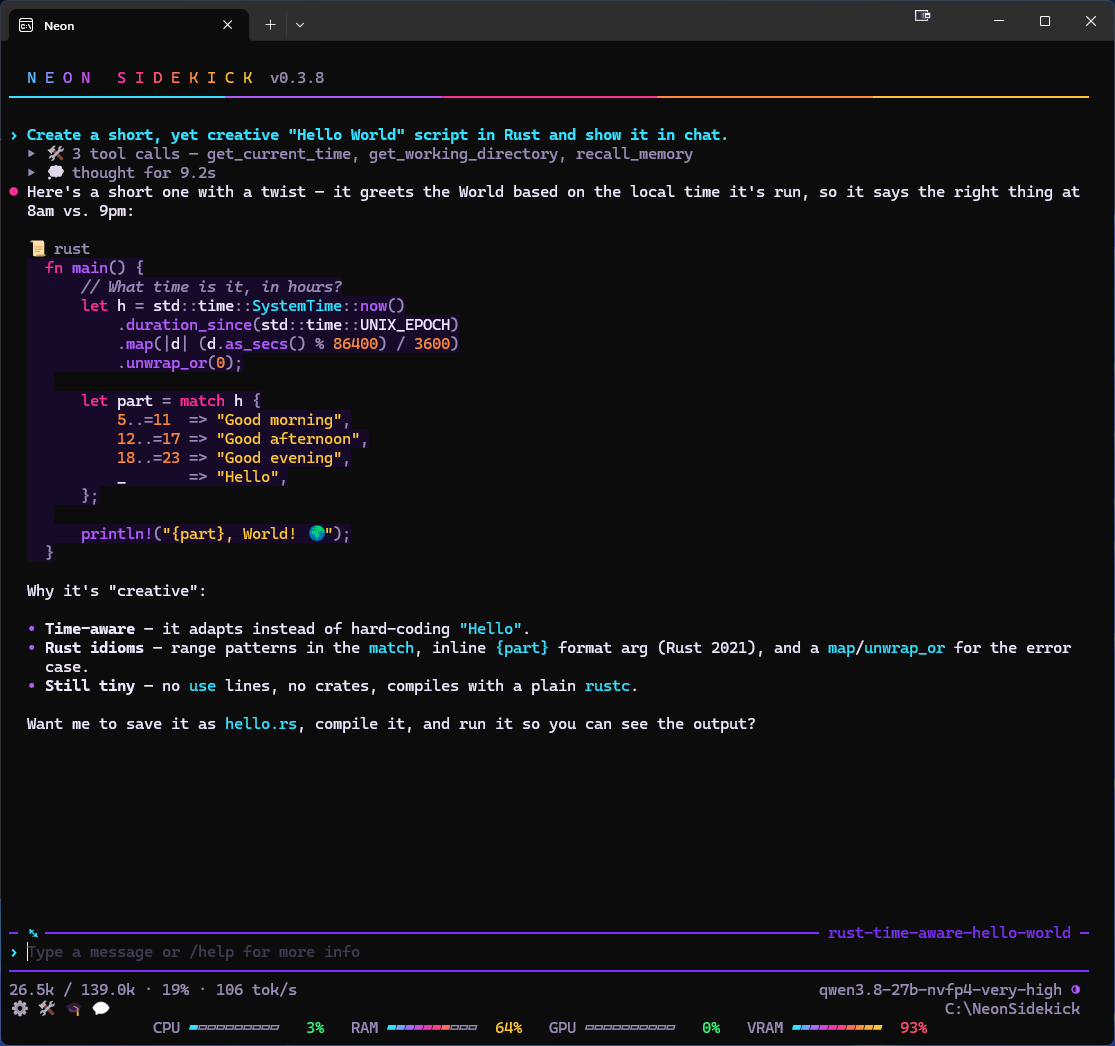
Task: Click the cyan expand arrows icon above input
Action: point(33,933)
